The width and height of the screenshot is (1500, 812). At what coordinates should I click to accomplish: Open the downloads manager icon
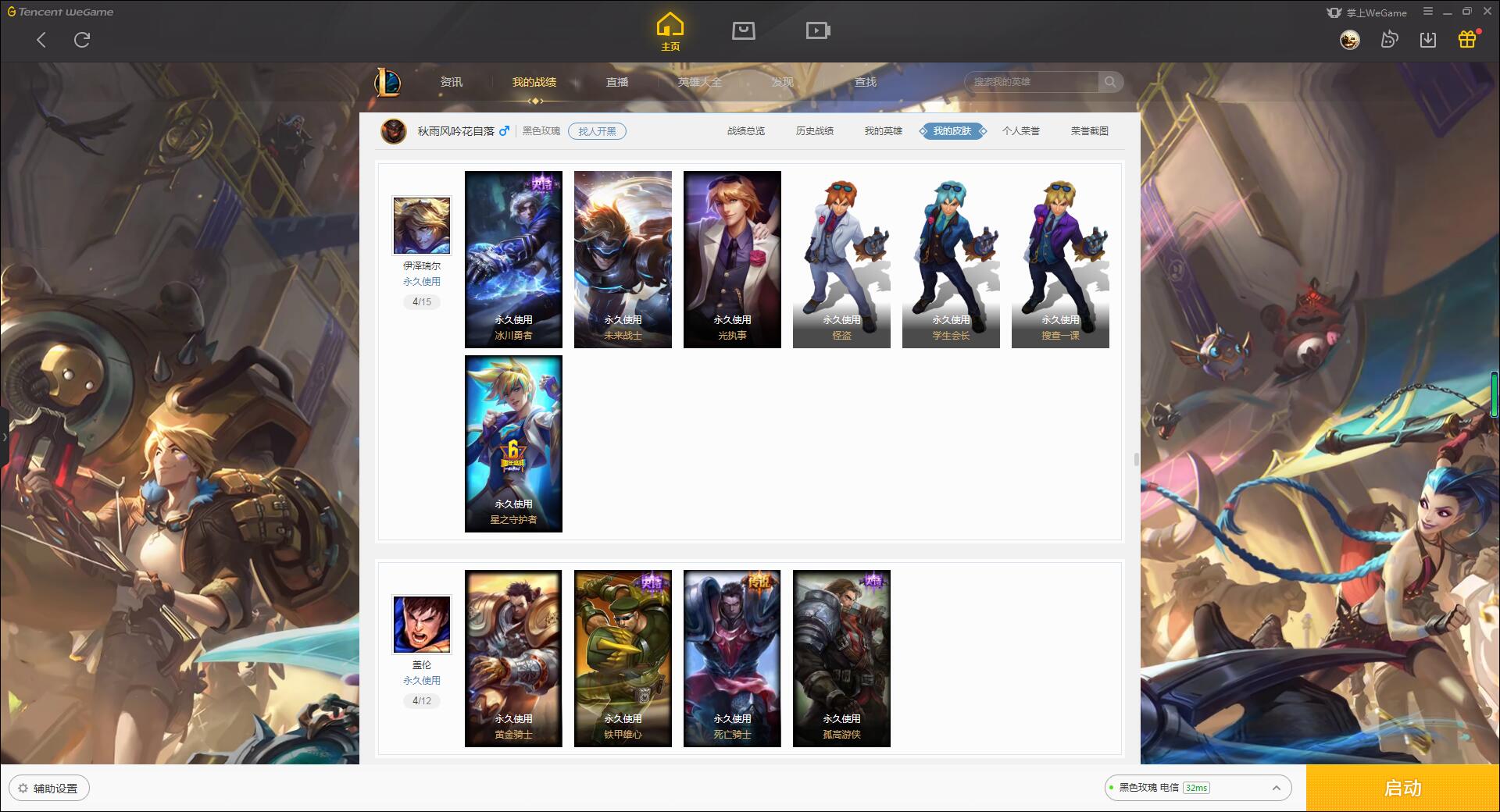click(1428, 40)
